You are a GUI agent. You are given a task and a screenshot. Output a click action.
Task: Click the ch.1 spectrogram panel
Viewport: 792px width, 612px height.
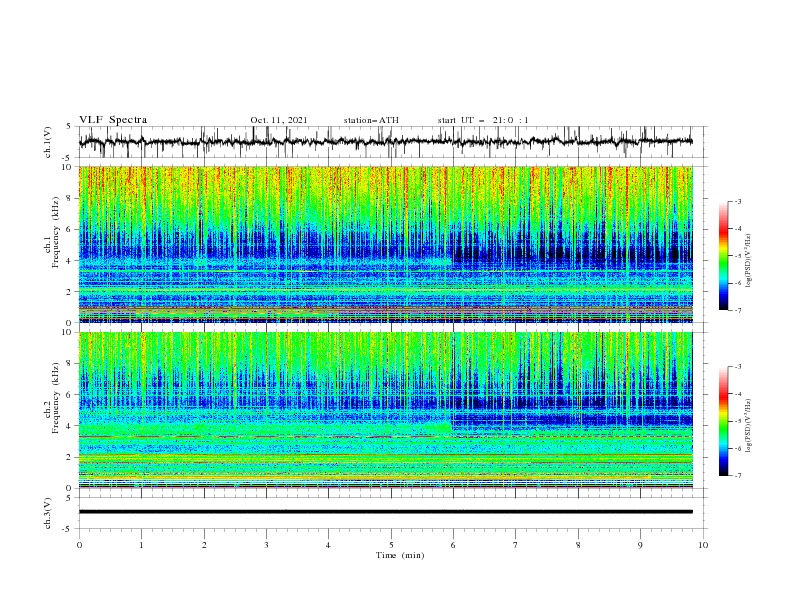click(x=385, y=244)
